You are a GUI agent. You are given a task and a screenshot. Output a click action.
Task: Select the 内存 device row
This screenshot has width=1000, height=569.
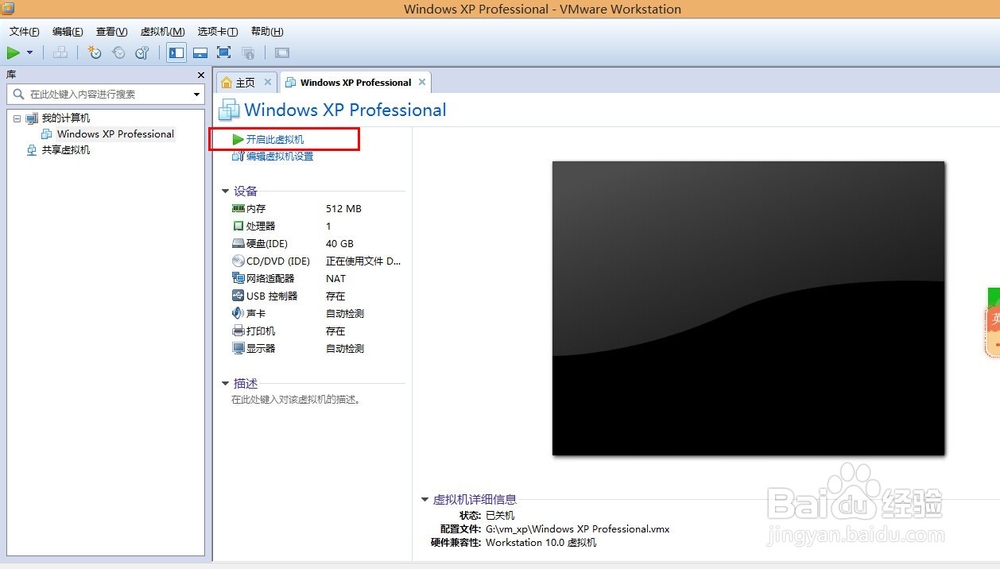pos(316,209)
